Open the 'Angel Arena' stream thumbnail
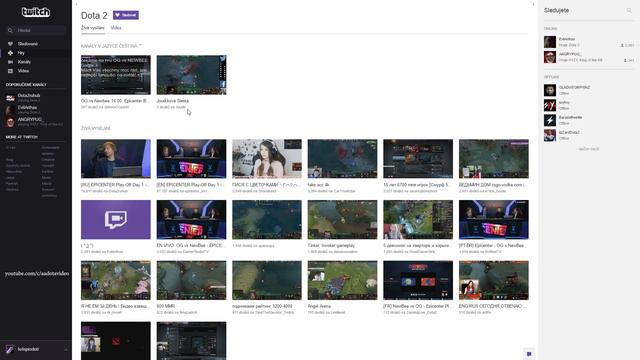 point(342,280)
